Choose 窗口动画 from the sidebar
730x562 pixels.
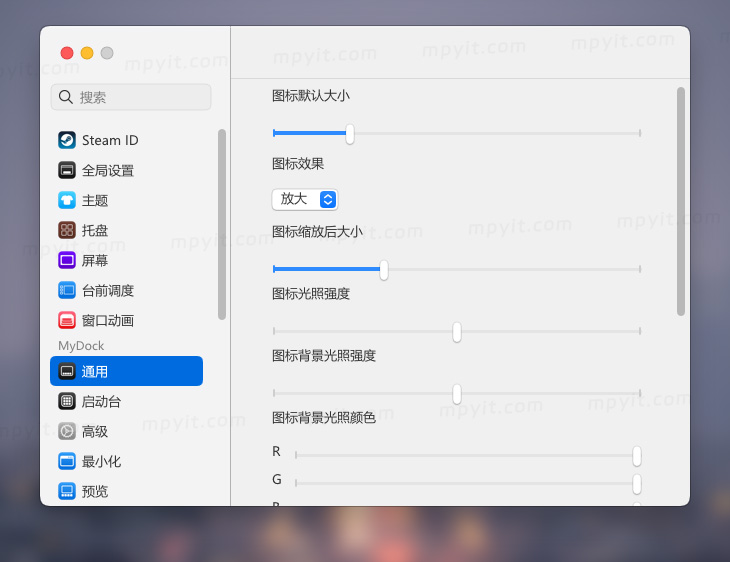108,320
